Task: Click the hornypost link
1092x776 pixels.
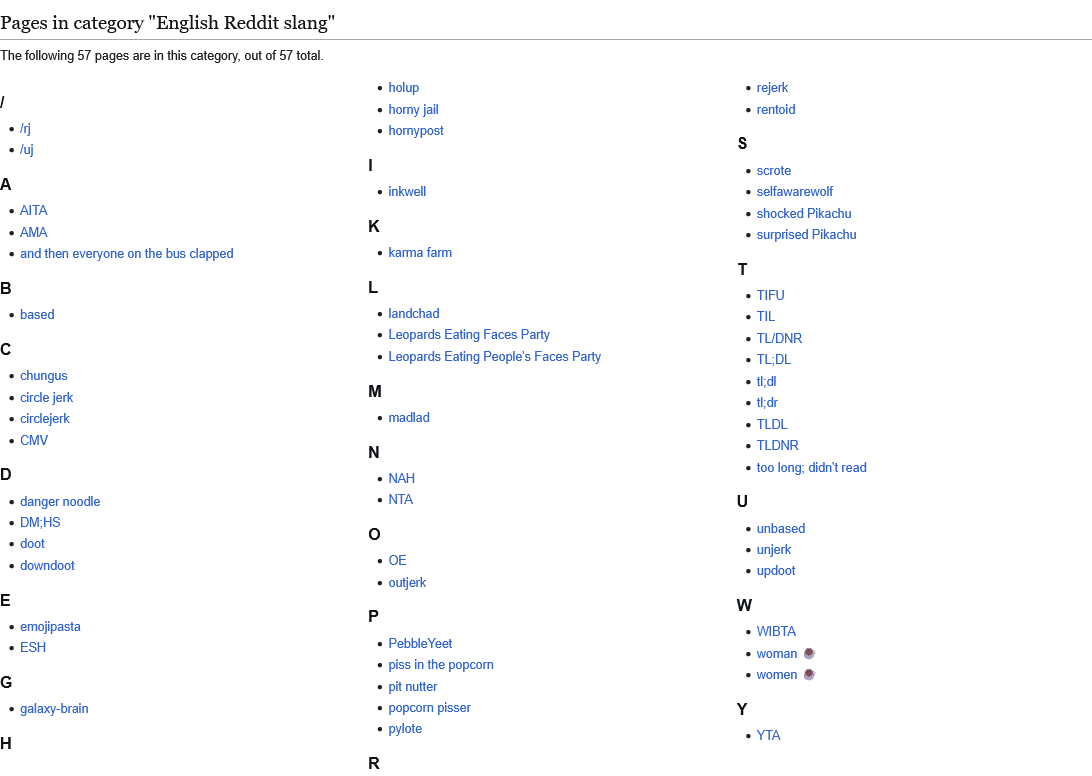Action: point(416,130)
